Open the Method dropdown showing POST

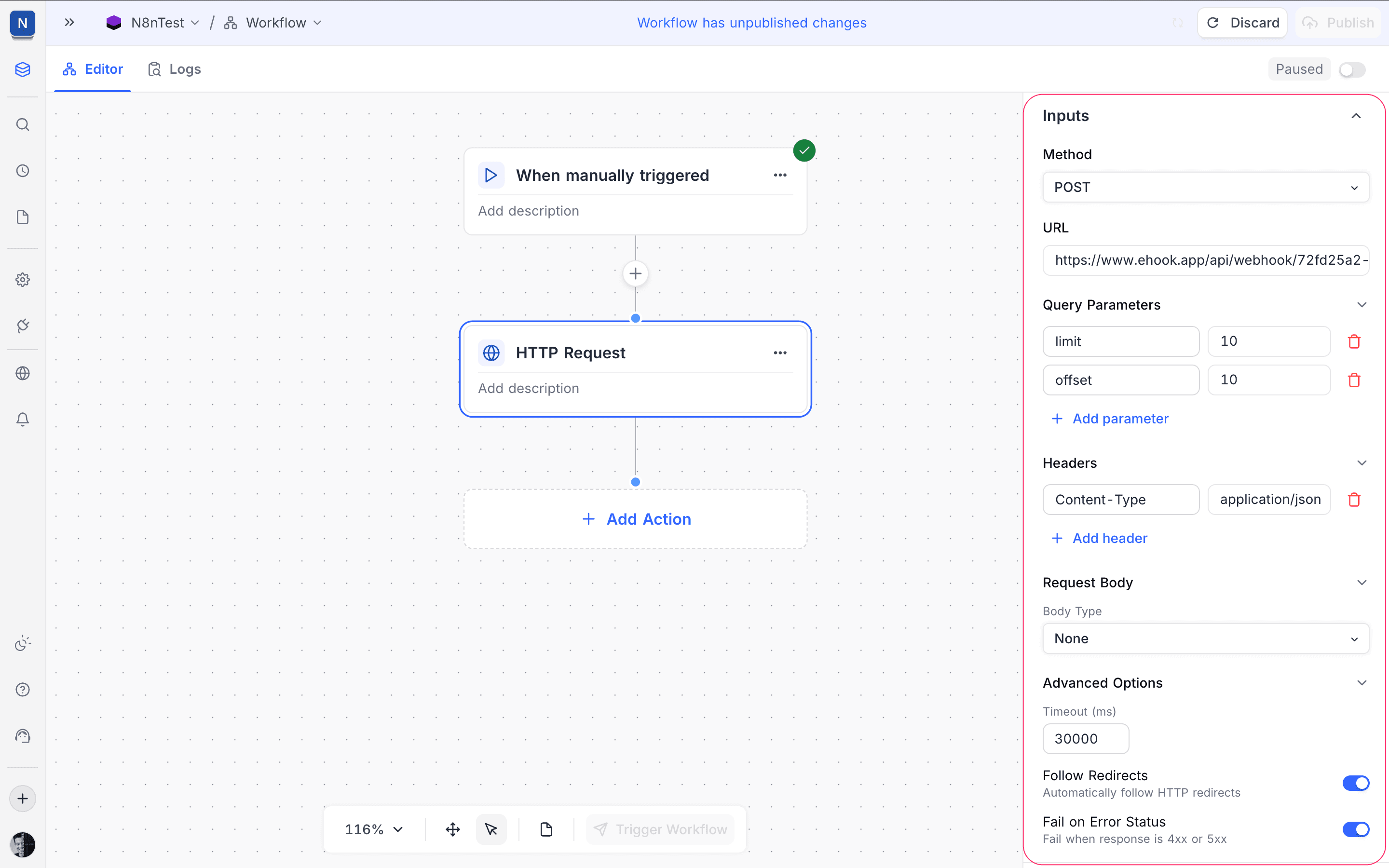click(x=1205, y=187)
